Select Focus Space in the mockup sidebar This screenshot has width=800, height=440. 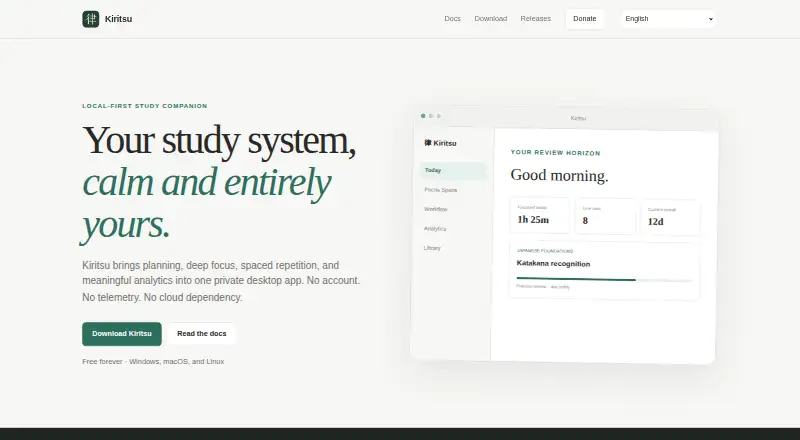441,190
